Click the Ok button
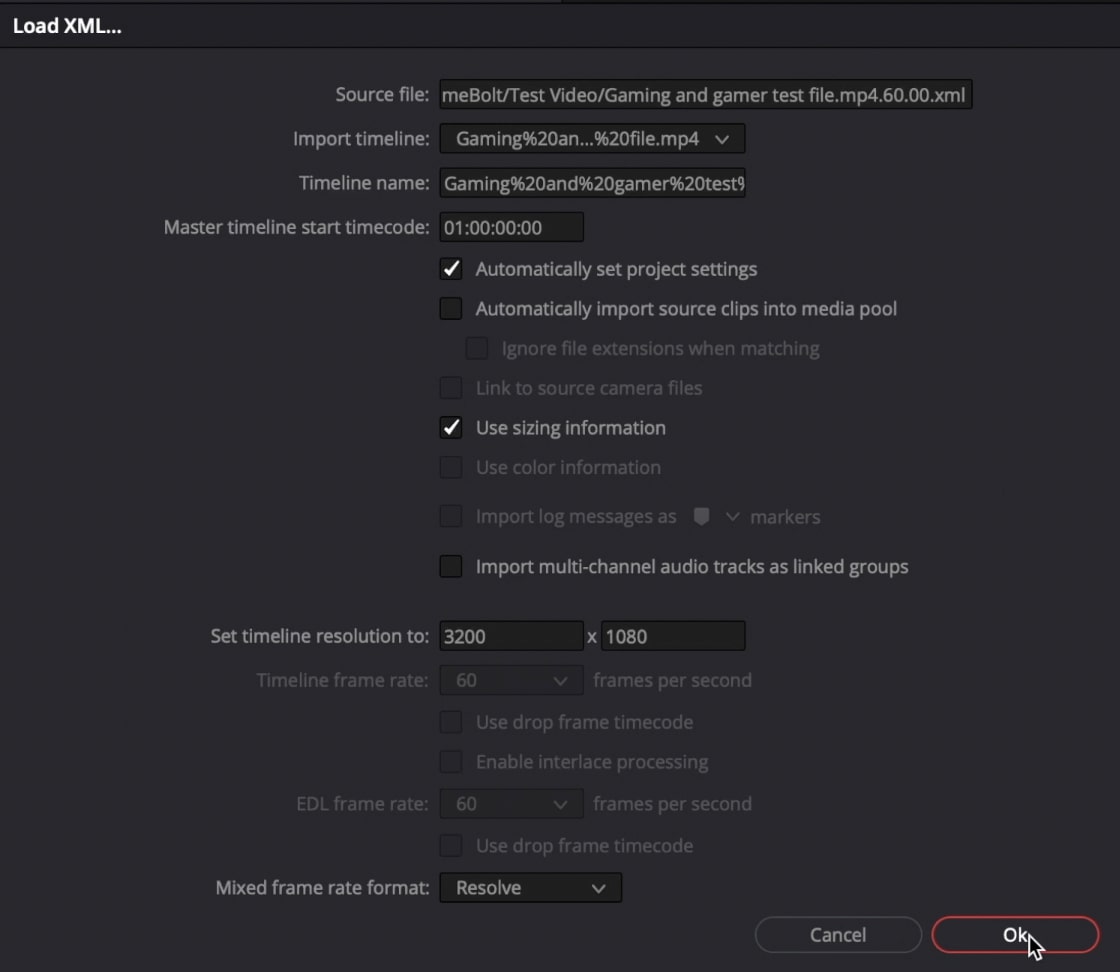 coord(1014,934)
